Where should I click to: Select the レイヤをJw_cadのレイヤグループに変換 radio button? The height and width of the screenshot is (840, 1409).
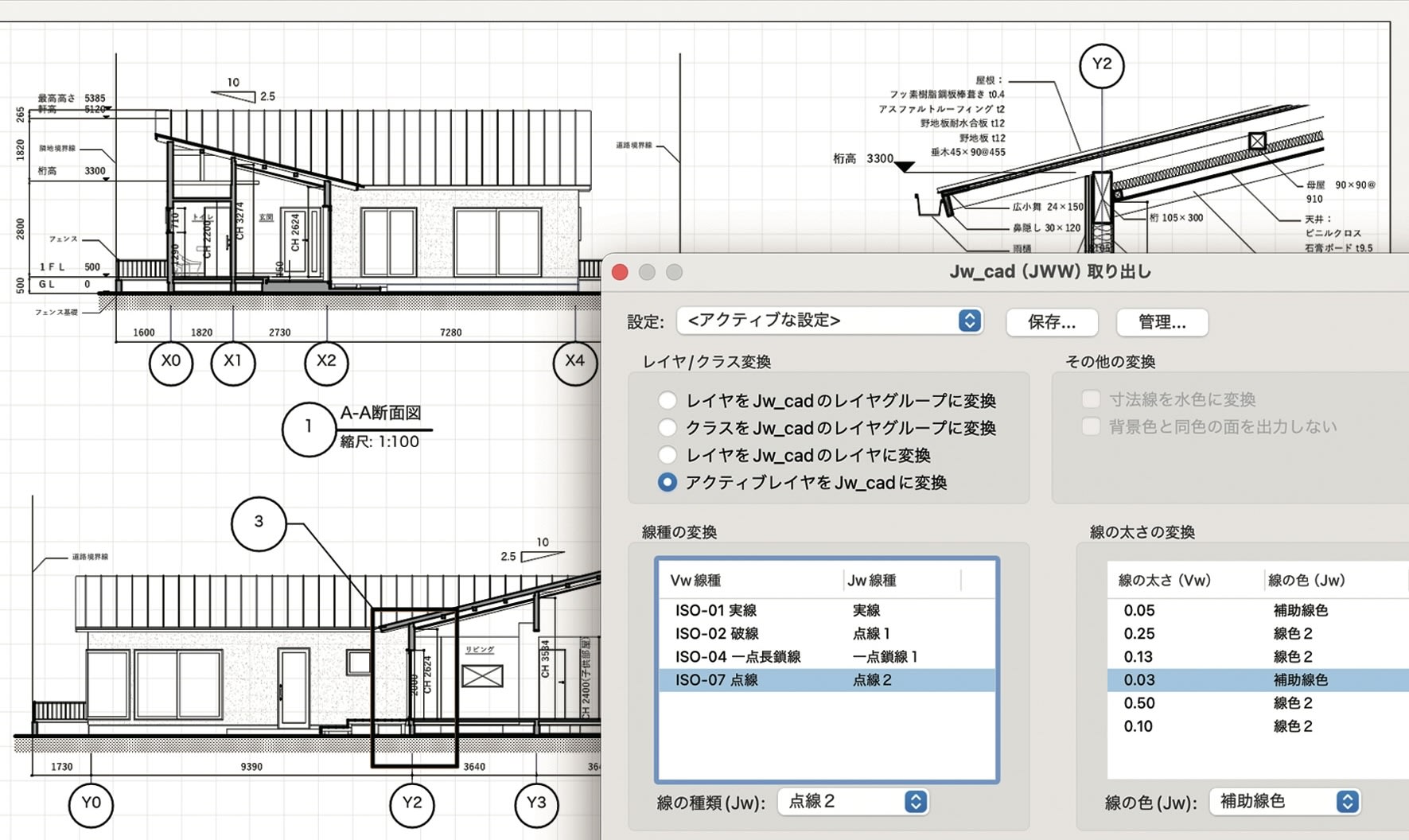pyautogui.click(x=668, y=400)
